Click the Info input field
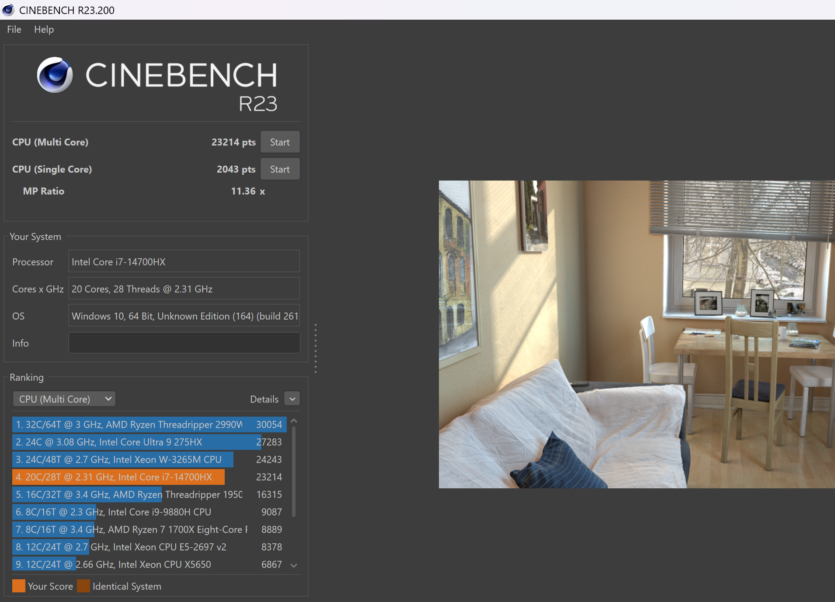Screen dimensions: 835x602 [184, 343]
